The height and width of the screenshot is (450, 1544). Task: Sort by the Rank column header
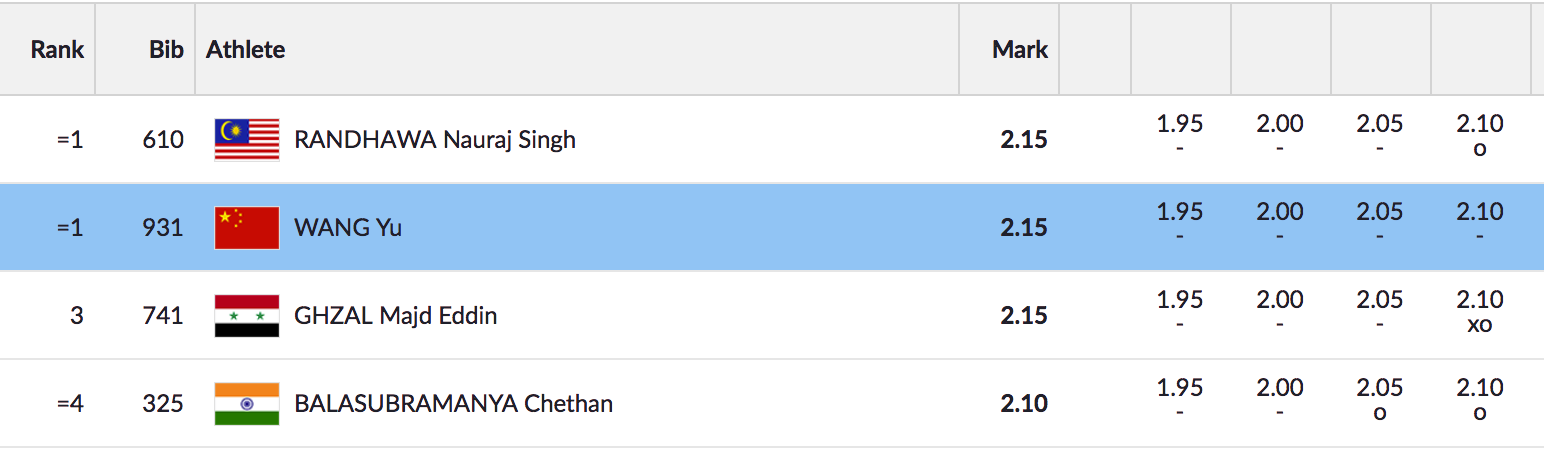click(x=57, y=49)
